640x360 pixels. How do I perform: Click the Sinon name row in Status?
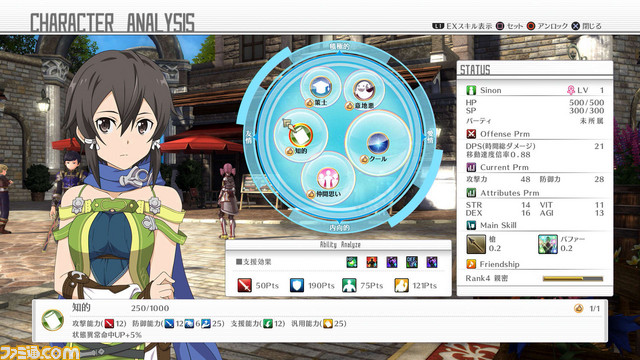pyautogui.click(x=535, y=90)
